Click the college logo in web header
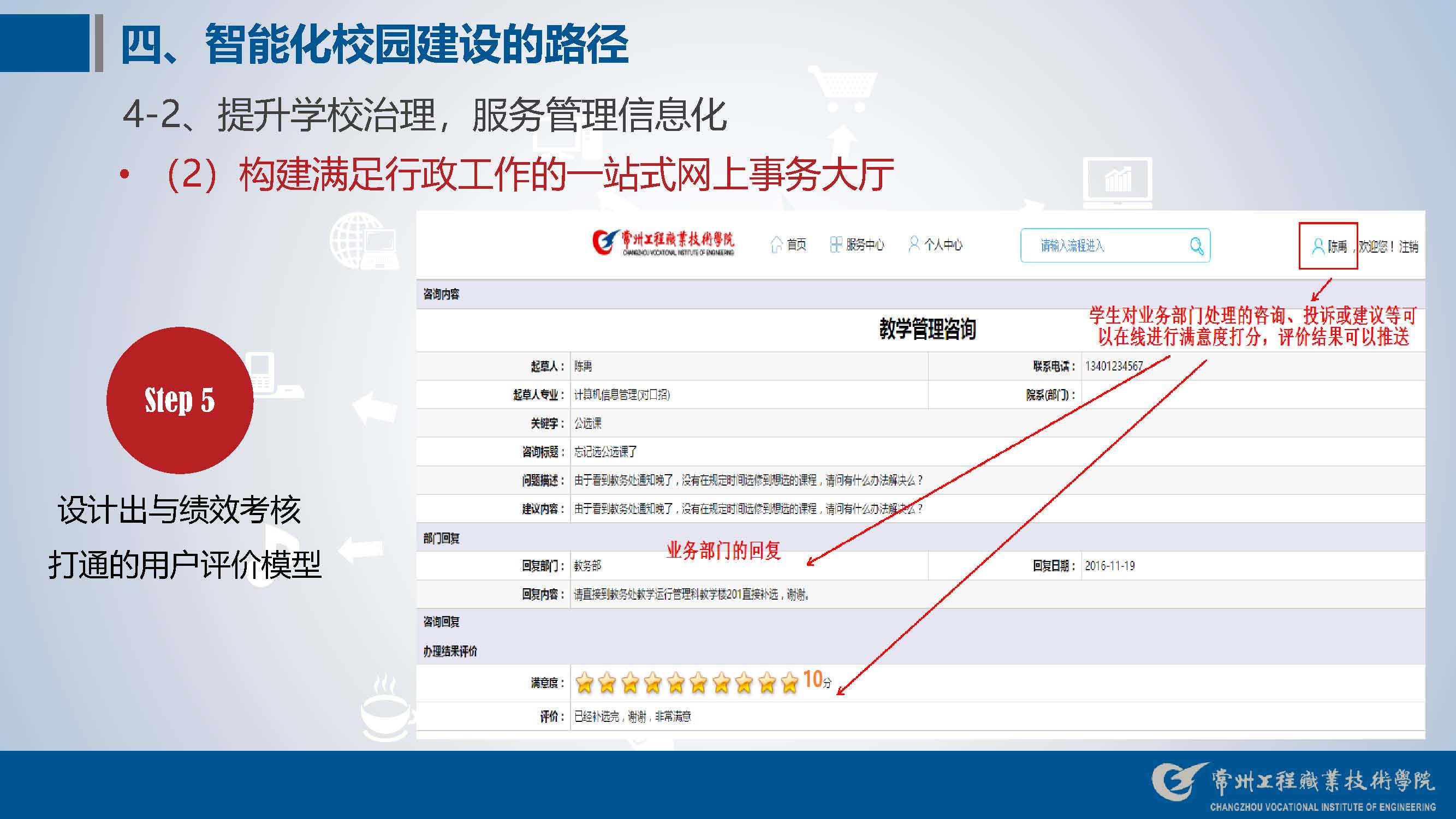Image resolution: width=1456 pixels, height=819 pixels. (663, 243)
